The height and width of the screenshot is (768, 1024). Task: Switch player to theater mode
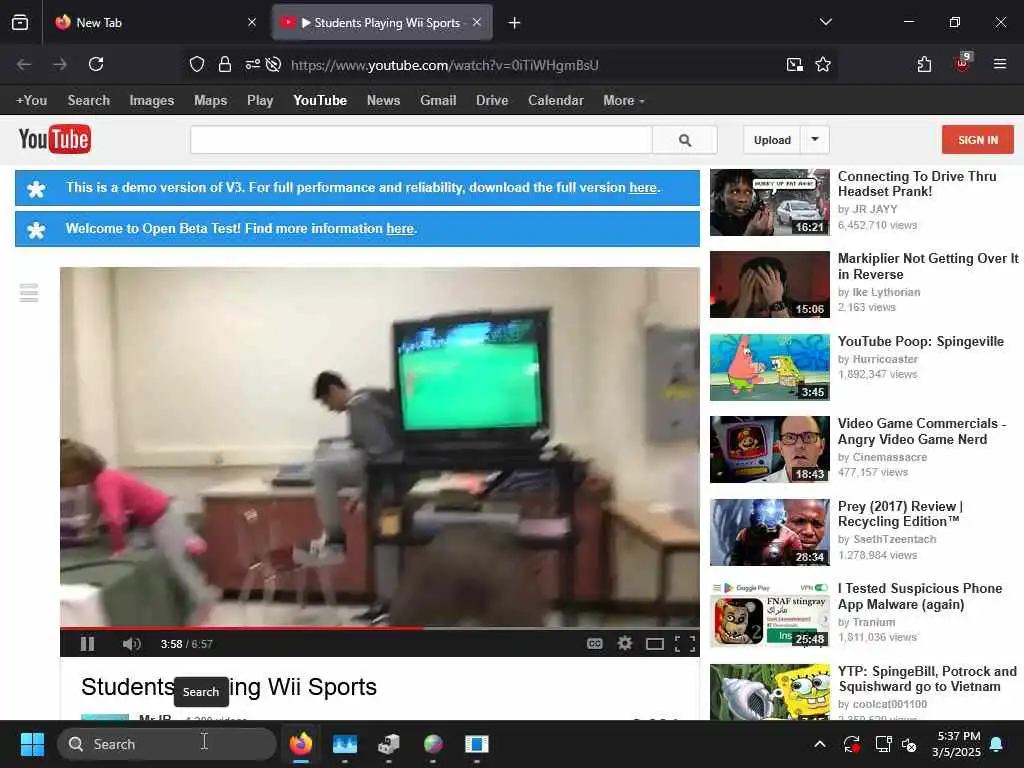click(654, 644)
